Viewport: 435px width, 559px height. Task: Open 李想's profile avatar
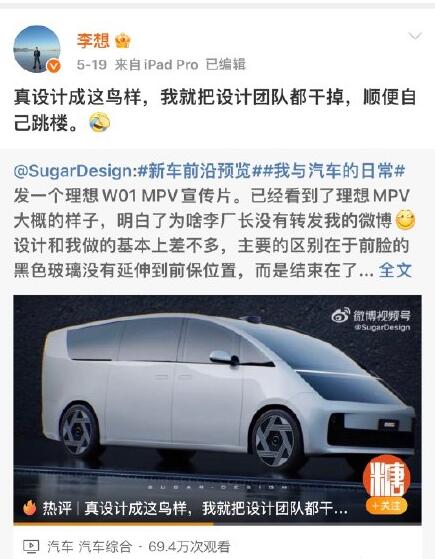click(37, 49)
